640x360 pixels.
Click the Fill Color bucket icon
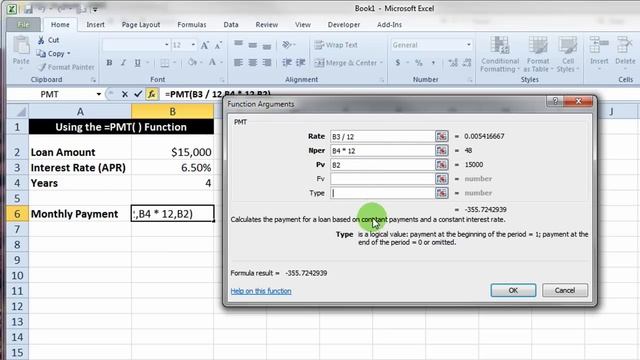tap(193, 62)
